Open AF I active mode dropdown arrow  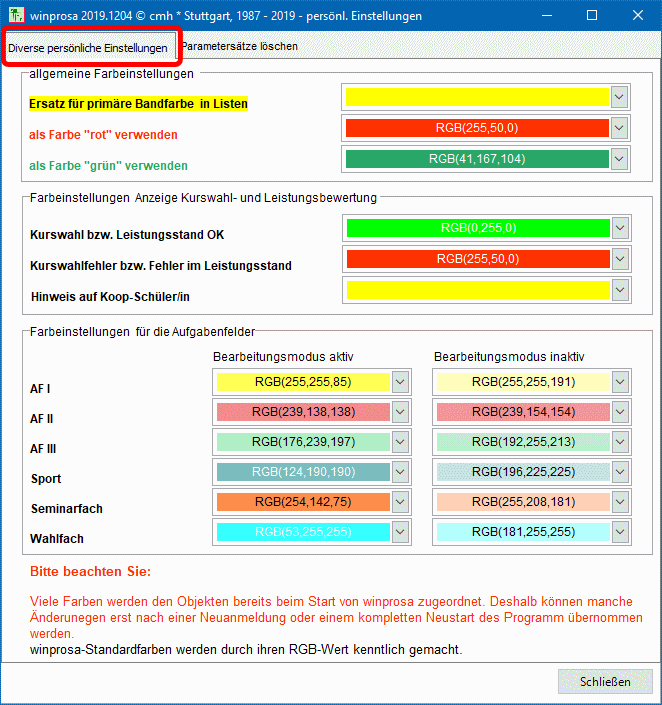(x=400, y=382)
